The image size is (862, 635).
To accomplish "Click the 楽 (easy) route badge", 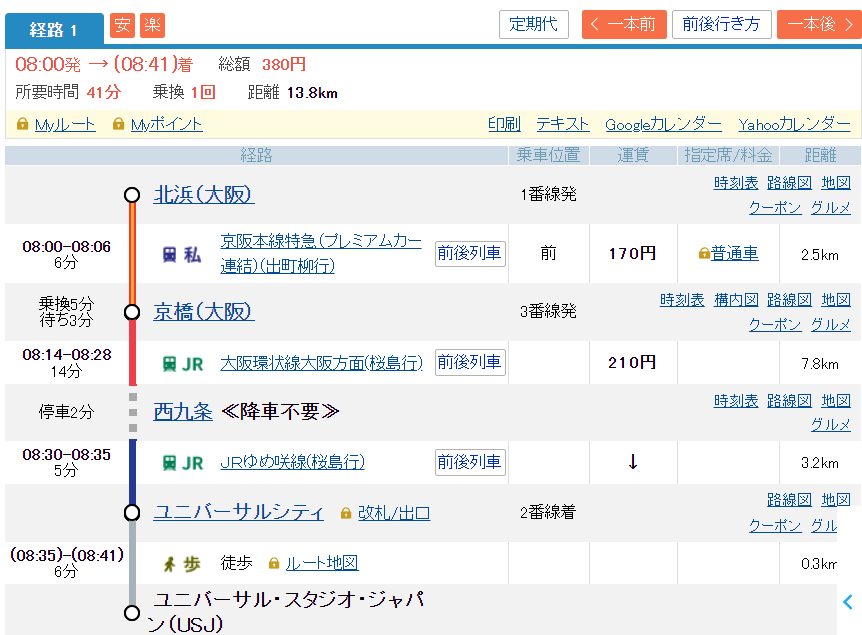I will click(x=152, y=25).
